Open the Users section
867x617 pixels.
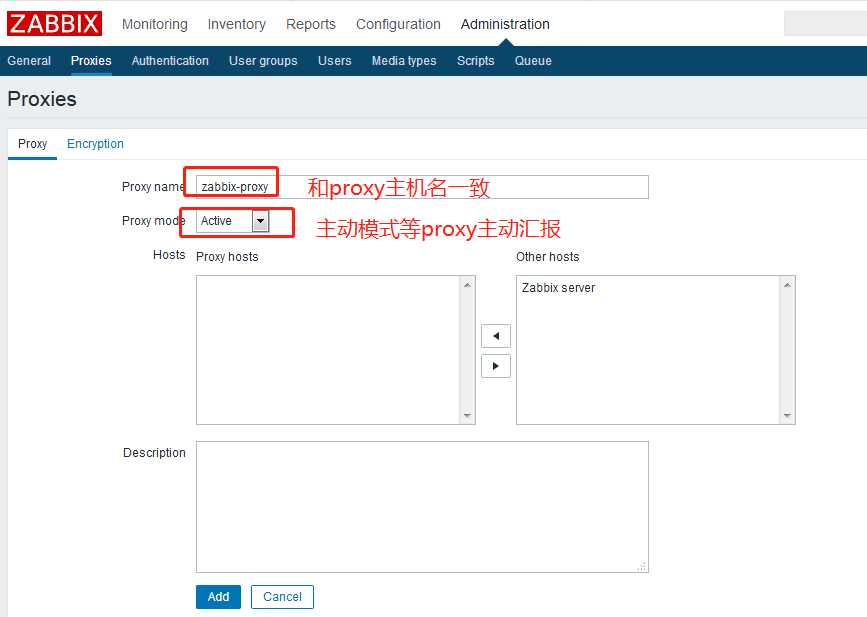[x=335, y=61]
